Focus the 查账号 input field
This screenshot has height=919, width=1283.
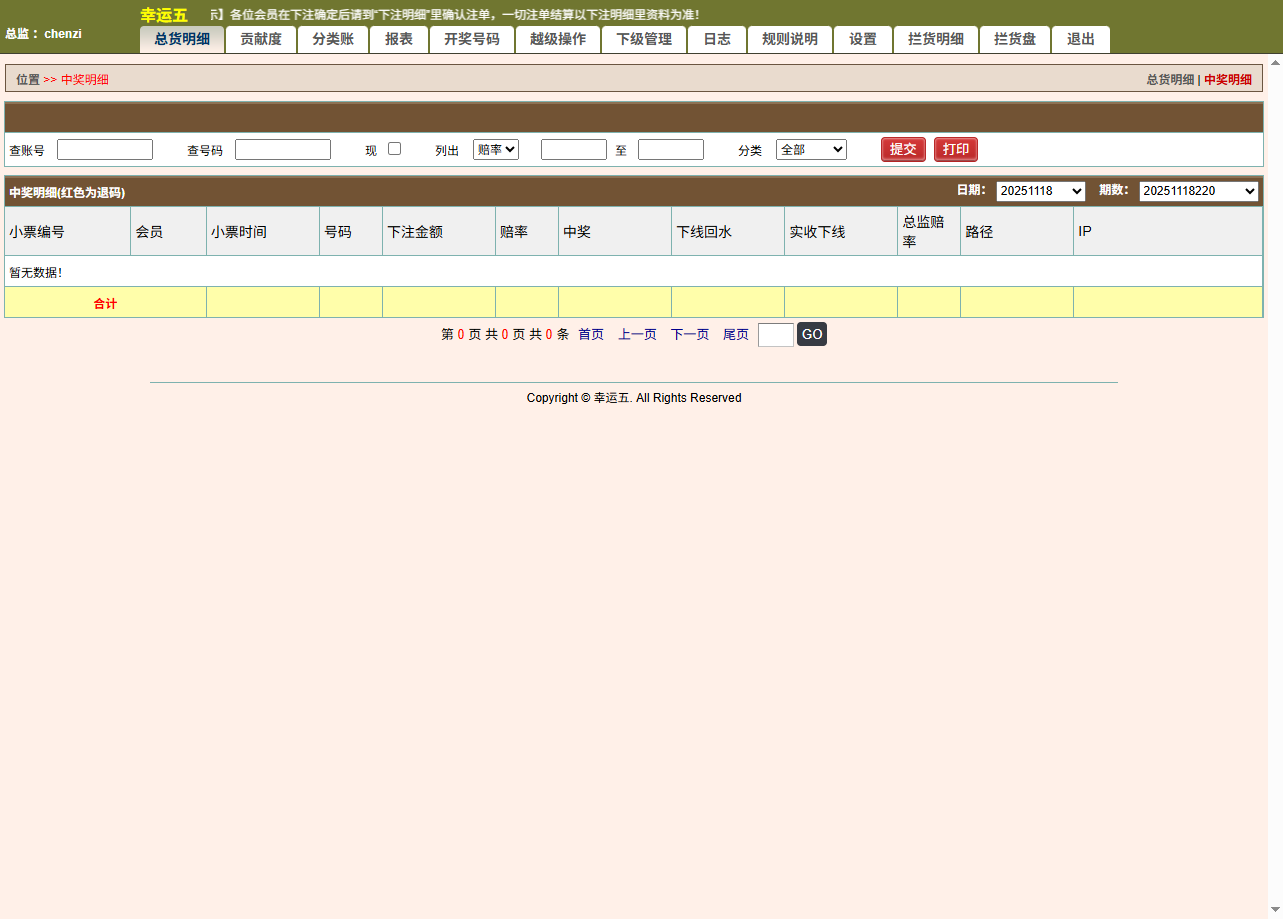click(x=105, y=149)
